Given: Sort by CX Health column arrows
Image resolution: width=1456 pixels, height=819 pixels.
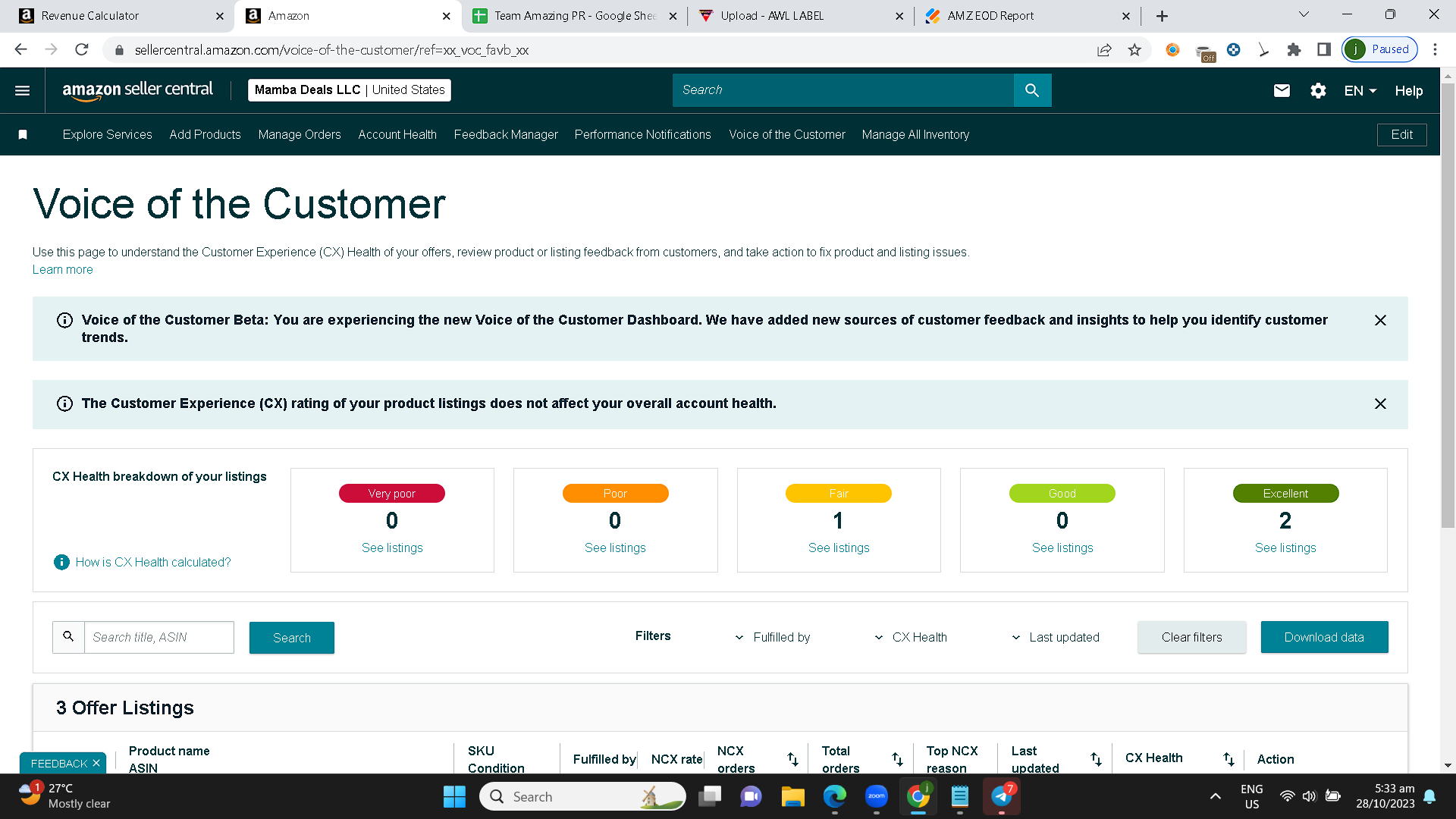Looking at the screenshot, I should pyautogui.click(x=1228, y=759).
